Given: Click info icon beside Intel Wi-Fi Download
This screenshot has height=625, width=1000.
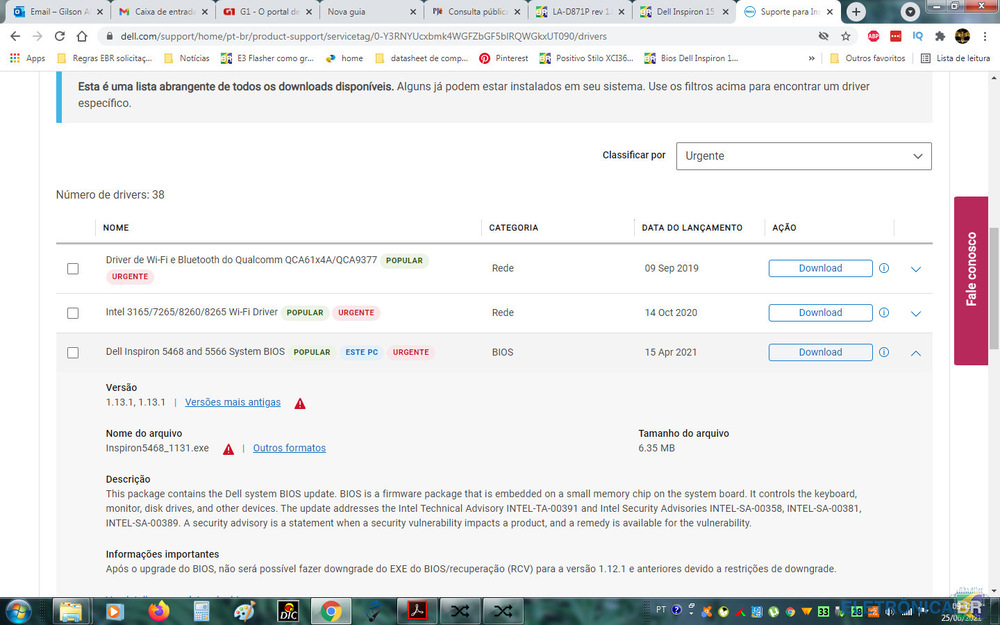Looking at the screenshot, I should coord(884,313).
